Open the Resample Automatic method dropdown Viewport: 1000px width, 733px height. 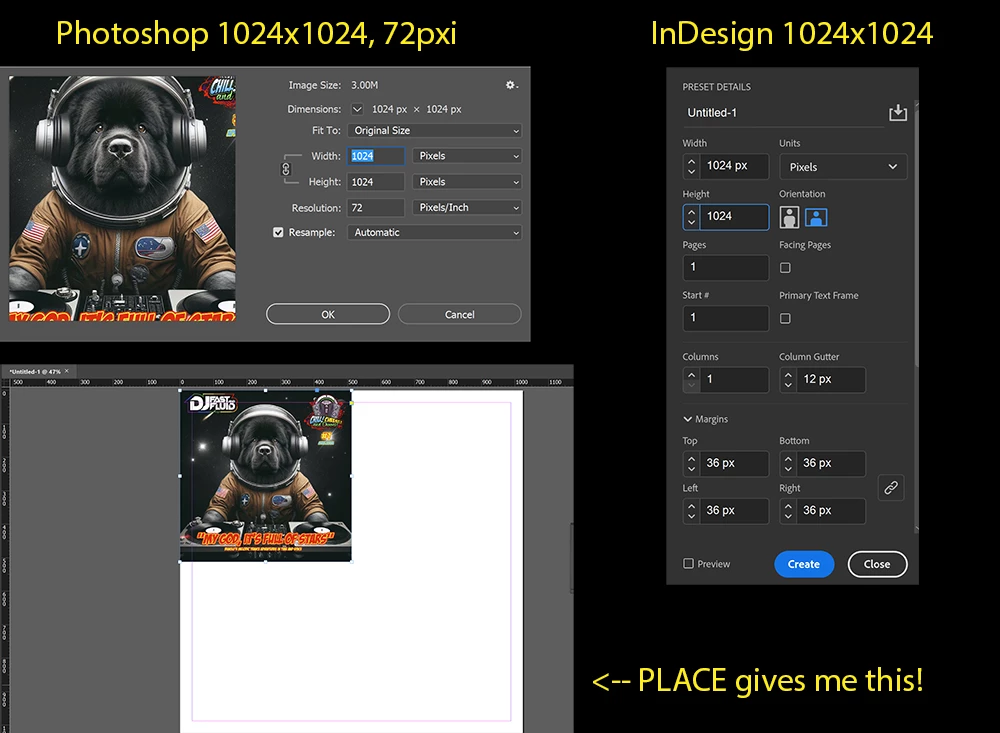(x=434, y=232)
